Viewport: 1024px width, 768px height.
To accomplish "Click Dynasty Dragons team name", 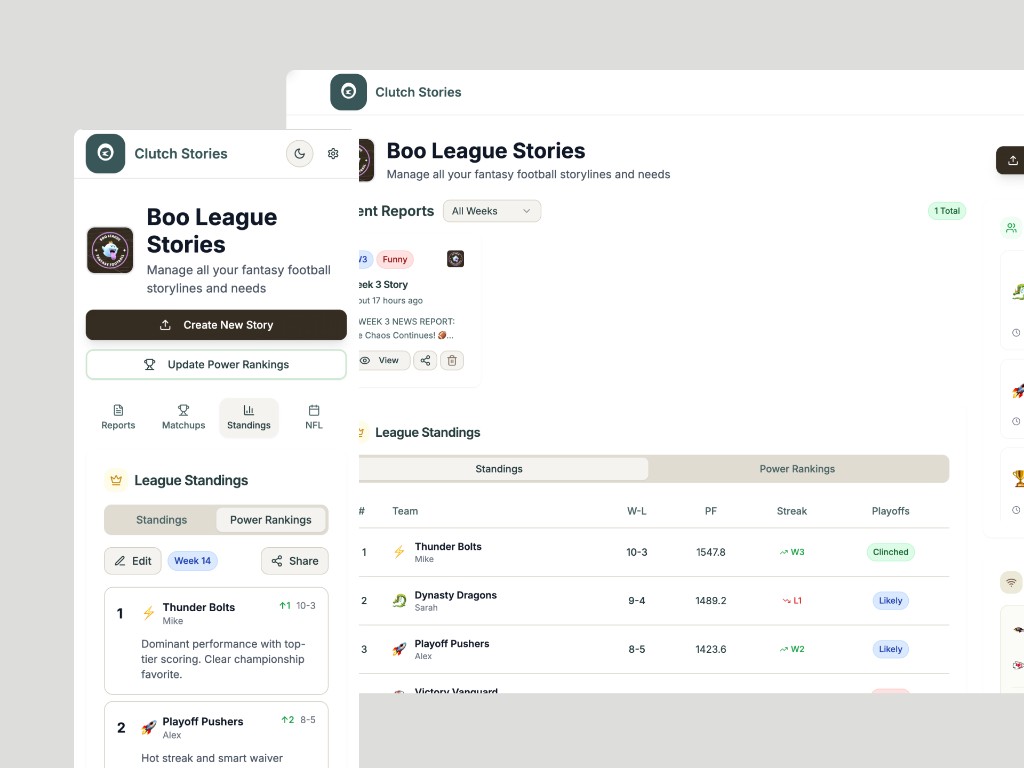I will point(456,595).
